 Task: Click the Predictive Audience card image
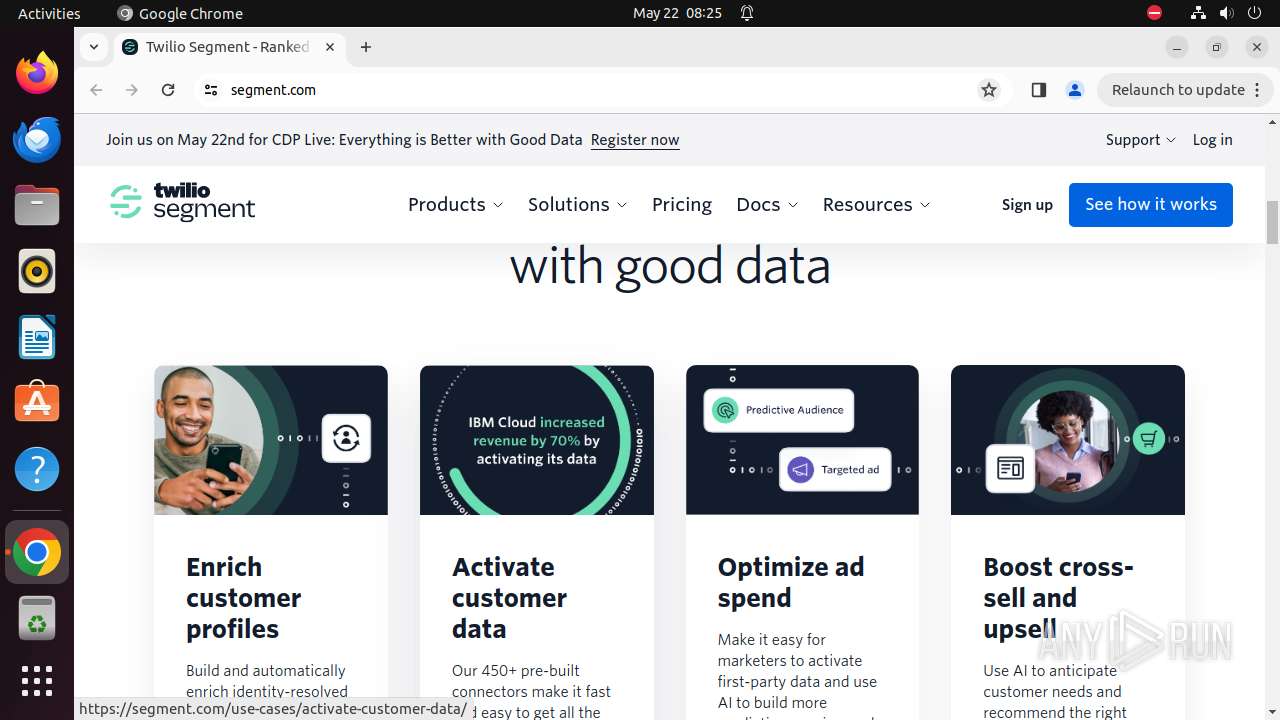pos(802,440)
